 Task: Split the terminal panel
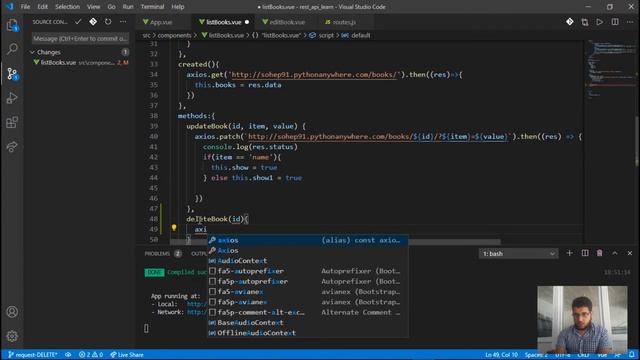[x=585, y=253]
